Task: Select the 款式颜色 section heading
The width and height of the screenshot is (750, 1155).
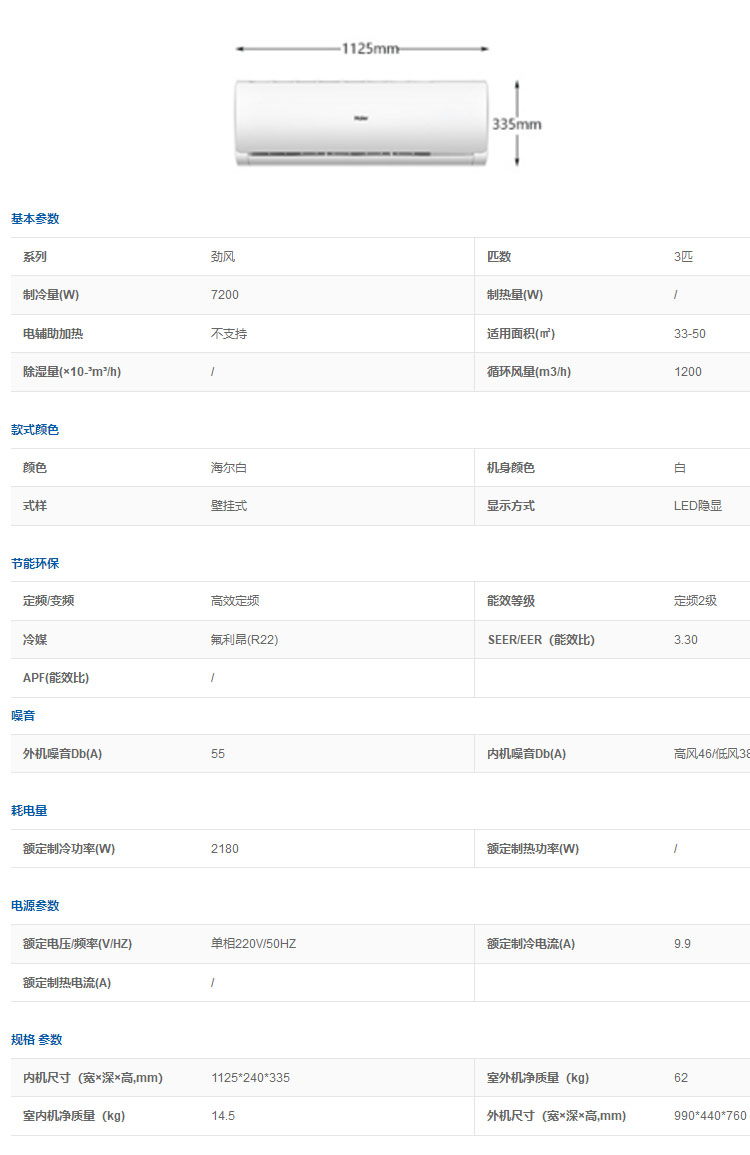Action: (x=35, y=429)
